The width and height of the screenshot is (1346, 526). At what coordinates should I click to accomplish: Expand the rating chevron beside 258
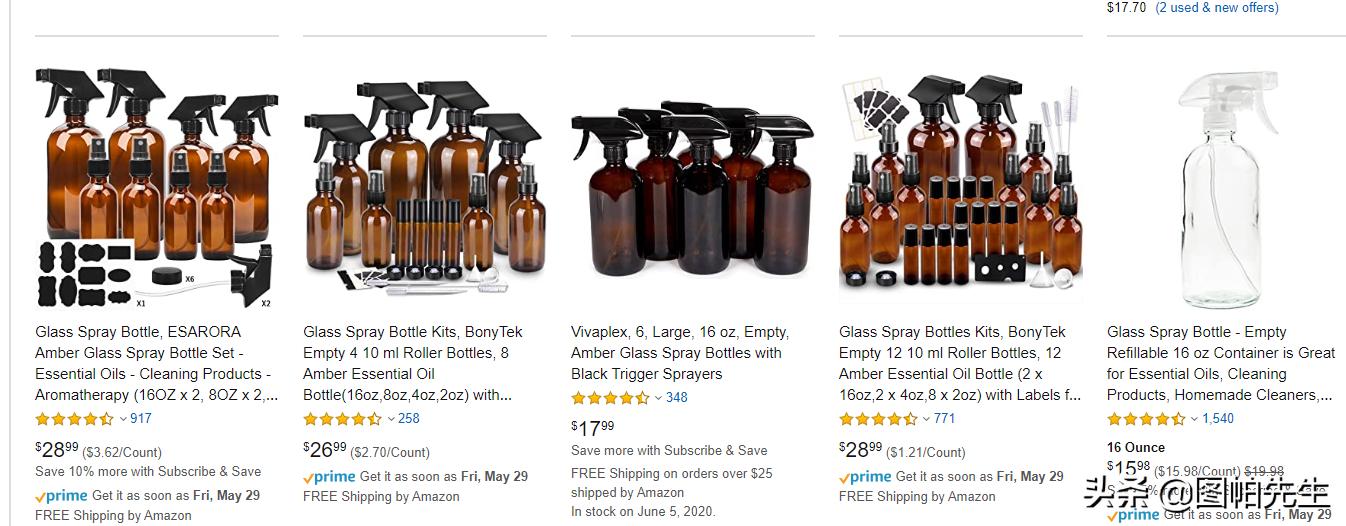tap(391, 419)
